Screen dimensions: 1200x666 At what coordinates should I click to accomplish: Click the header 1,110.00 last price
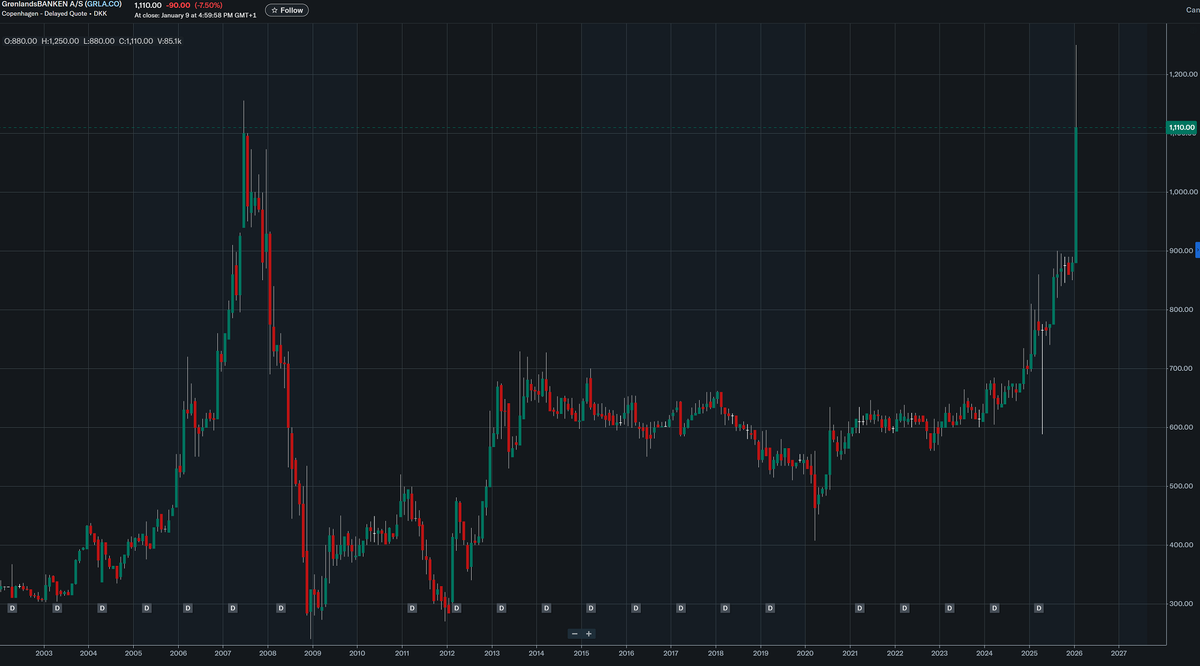(148, 5)
